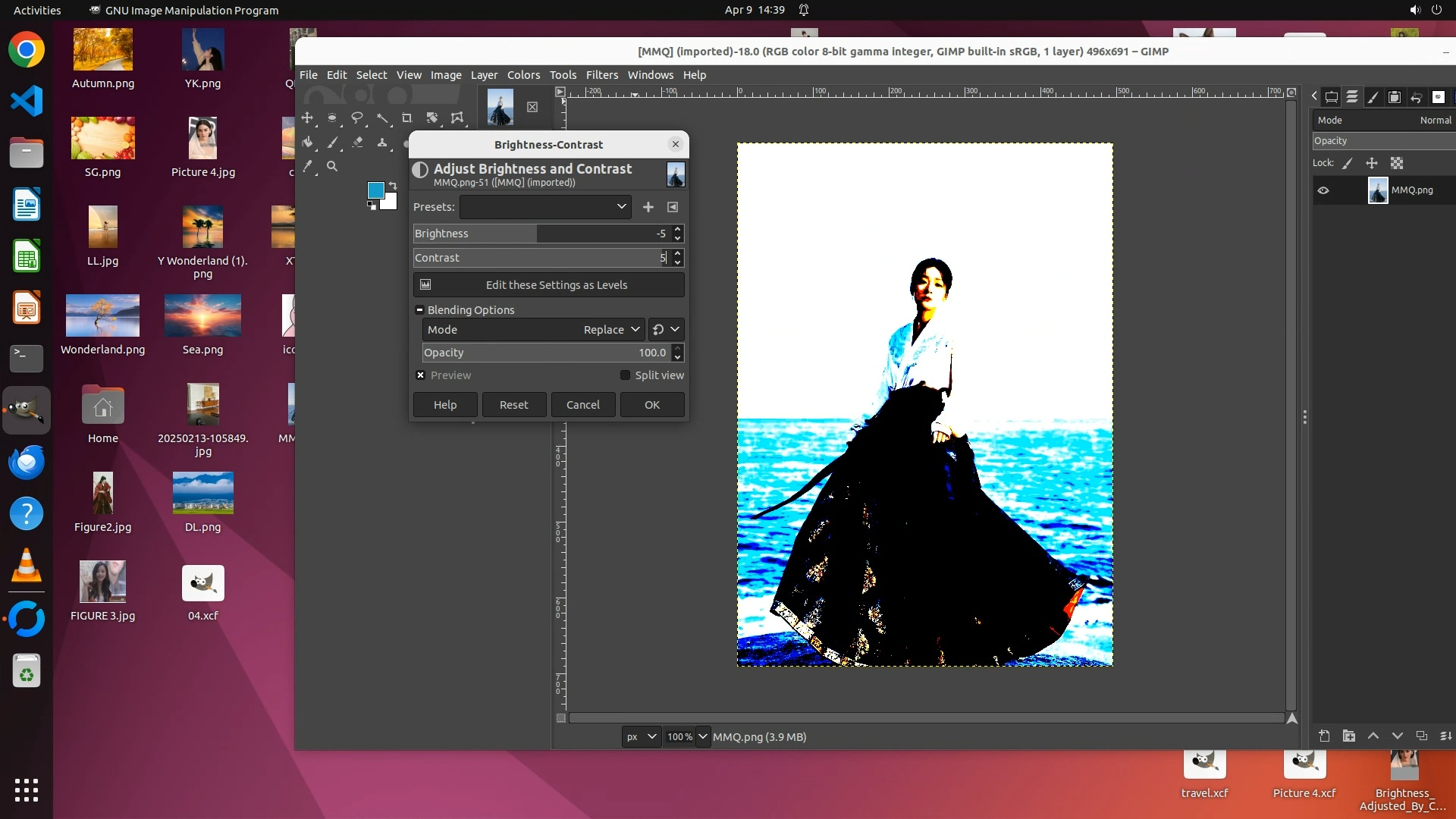Select the Bucket Fill tool
The width and height of the screenshot is (1456, 819).
point(307,143)
